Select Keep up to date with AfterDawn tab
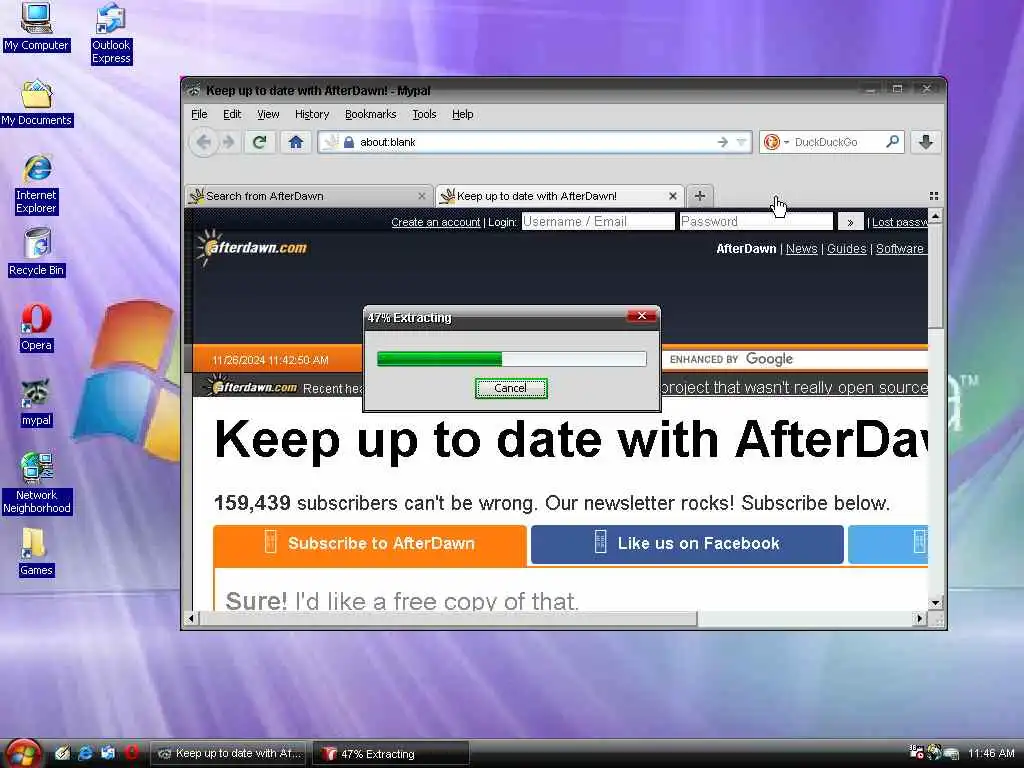Viewport: 1024px width, 768px height. pos(560,196)
